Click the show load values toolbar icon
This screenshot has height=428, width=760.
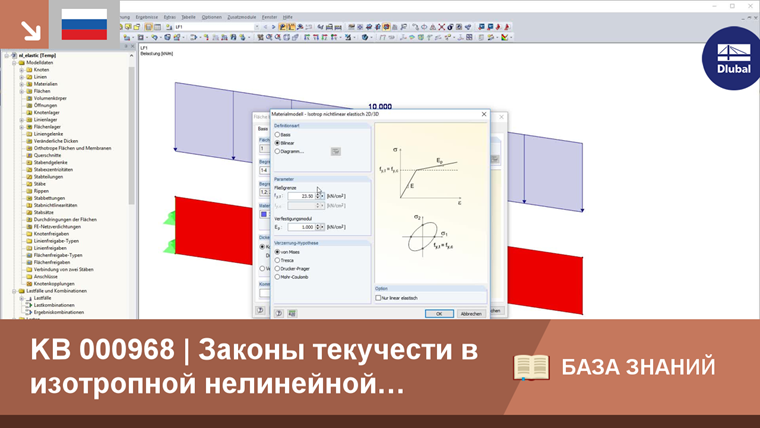(x=291, y=27)
